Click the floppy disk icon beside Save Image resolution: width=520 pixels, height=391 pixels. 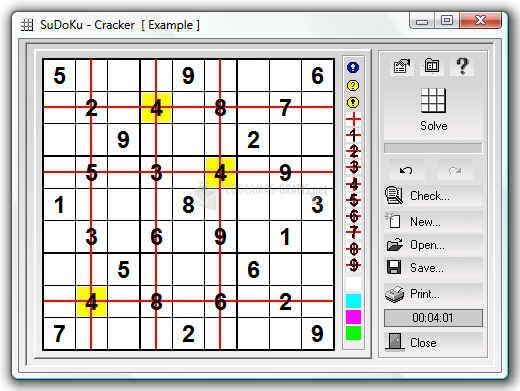pyautogui.click(x=394, y=267)
